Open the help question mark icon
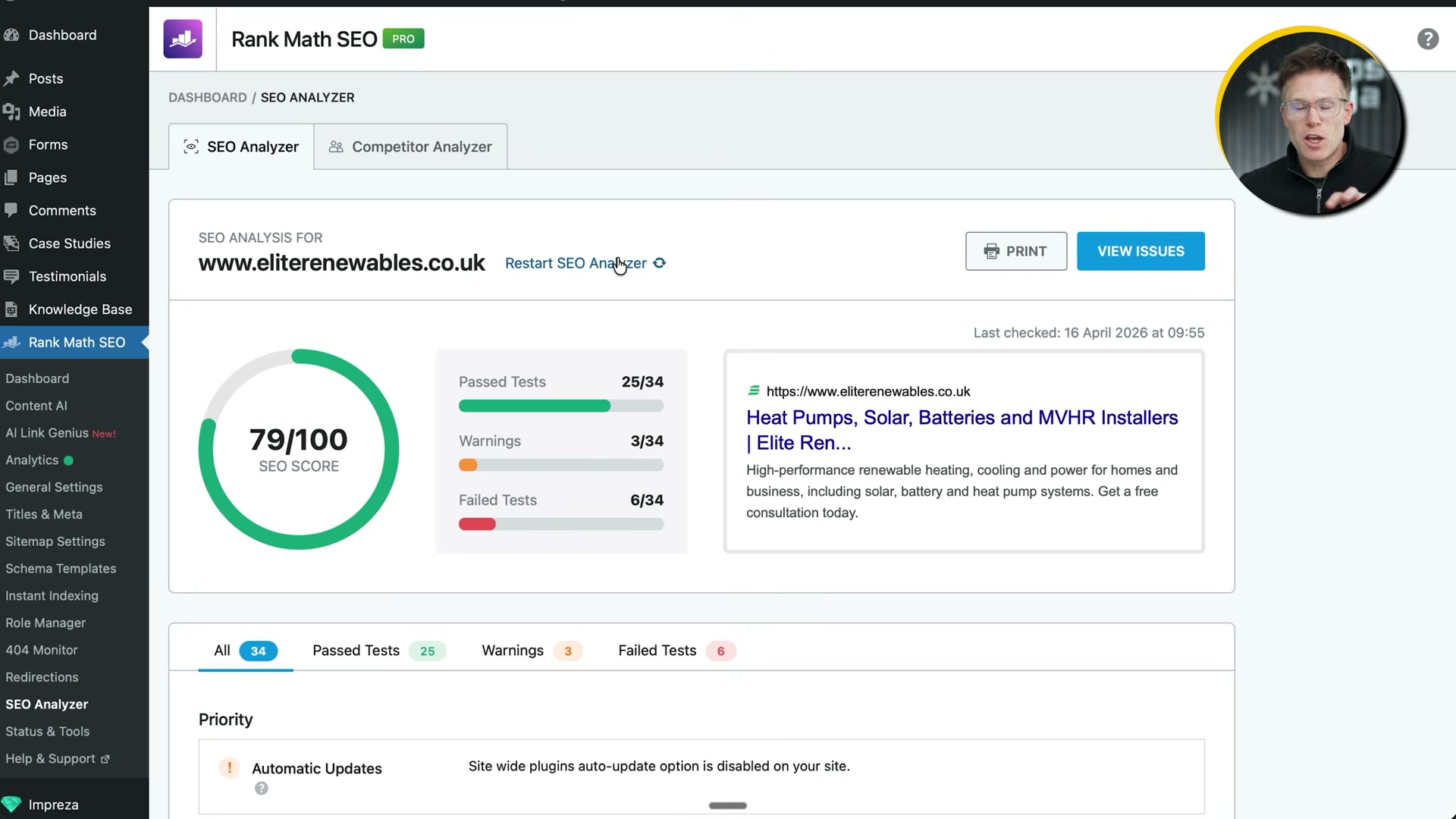Viewport: 1456px width, 819px height. pyautogui.click(x=1427, y=39)
